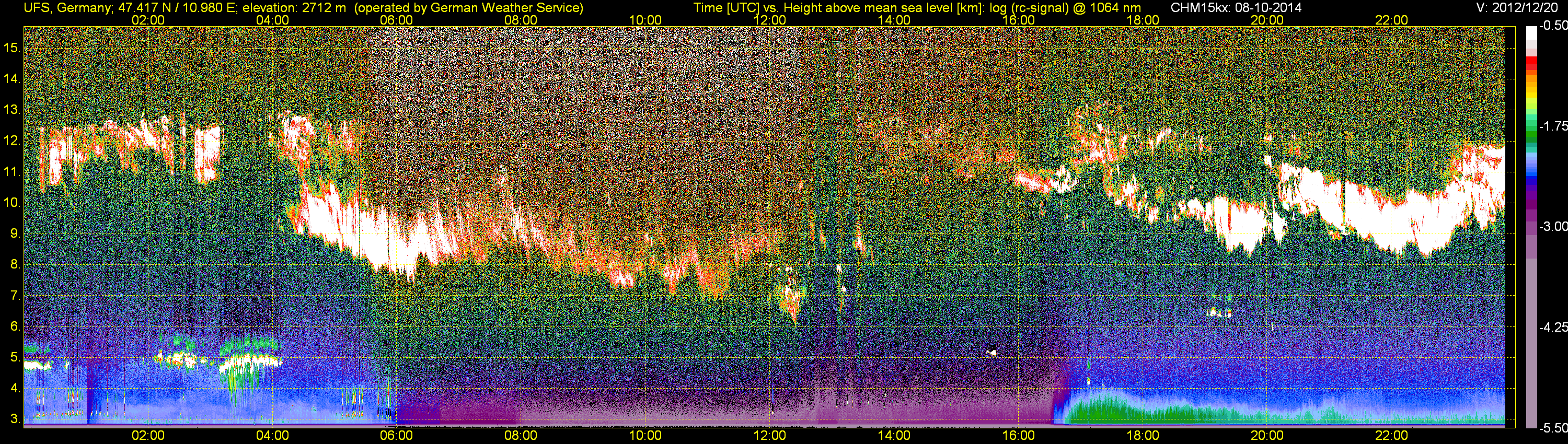Click the '8.' km height axis label

[16, 265]
